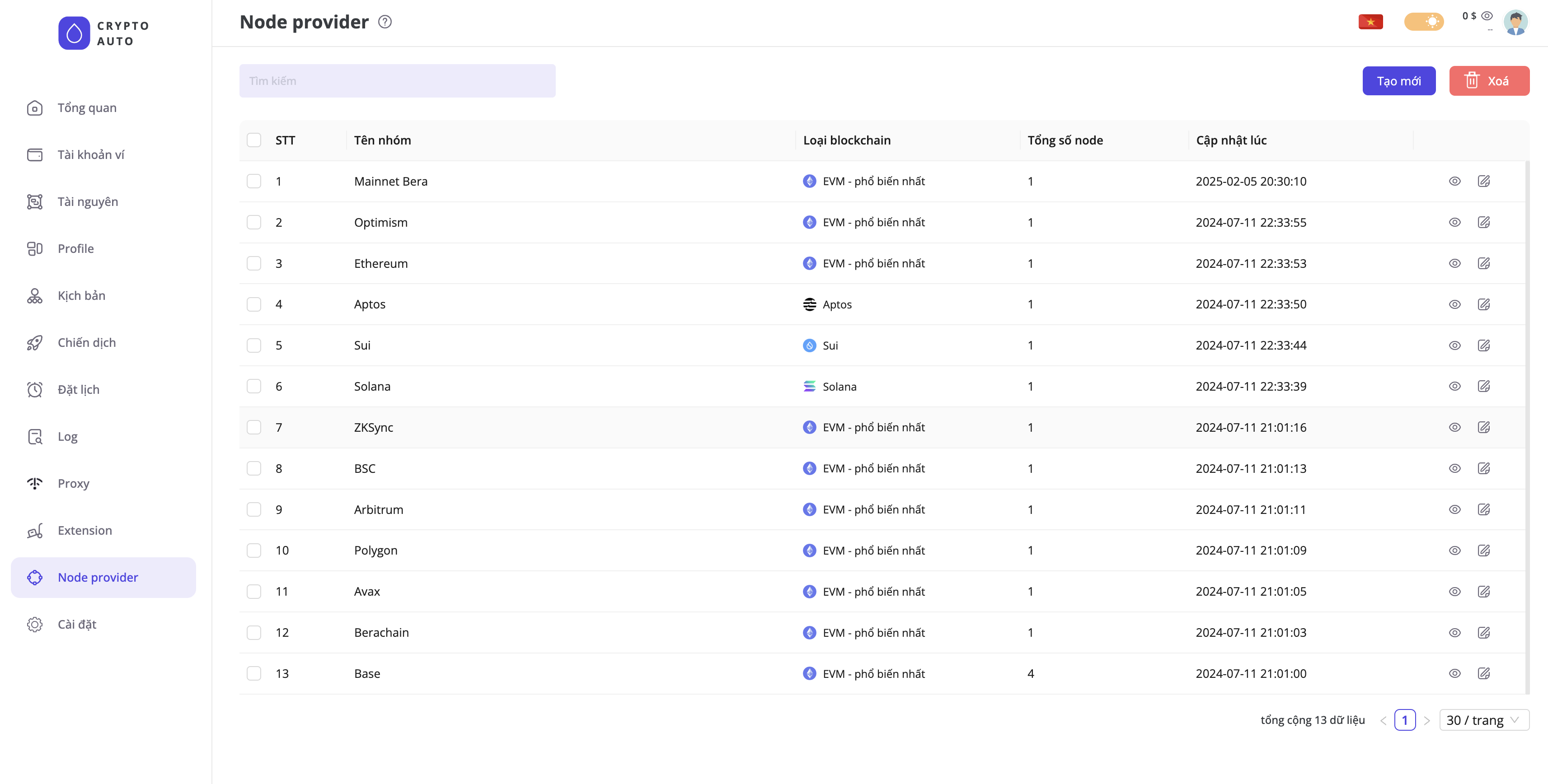Go to the Proxy sidebar menu

click(x=73, y=483)
